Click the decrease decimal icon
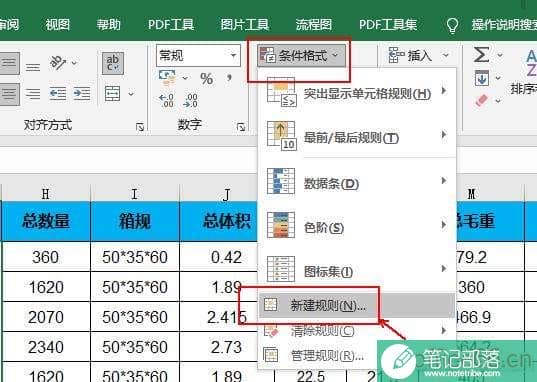Image resolution: width=537 pixels, height=382 pixels. [x=190, y=101]
